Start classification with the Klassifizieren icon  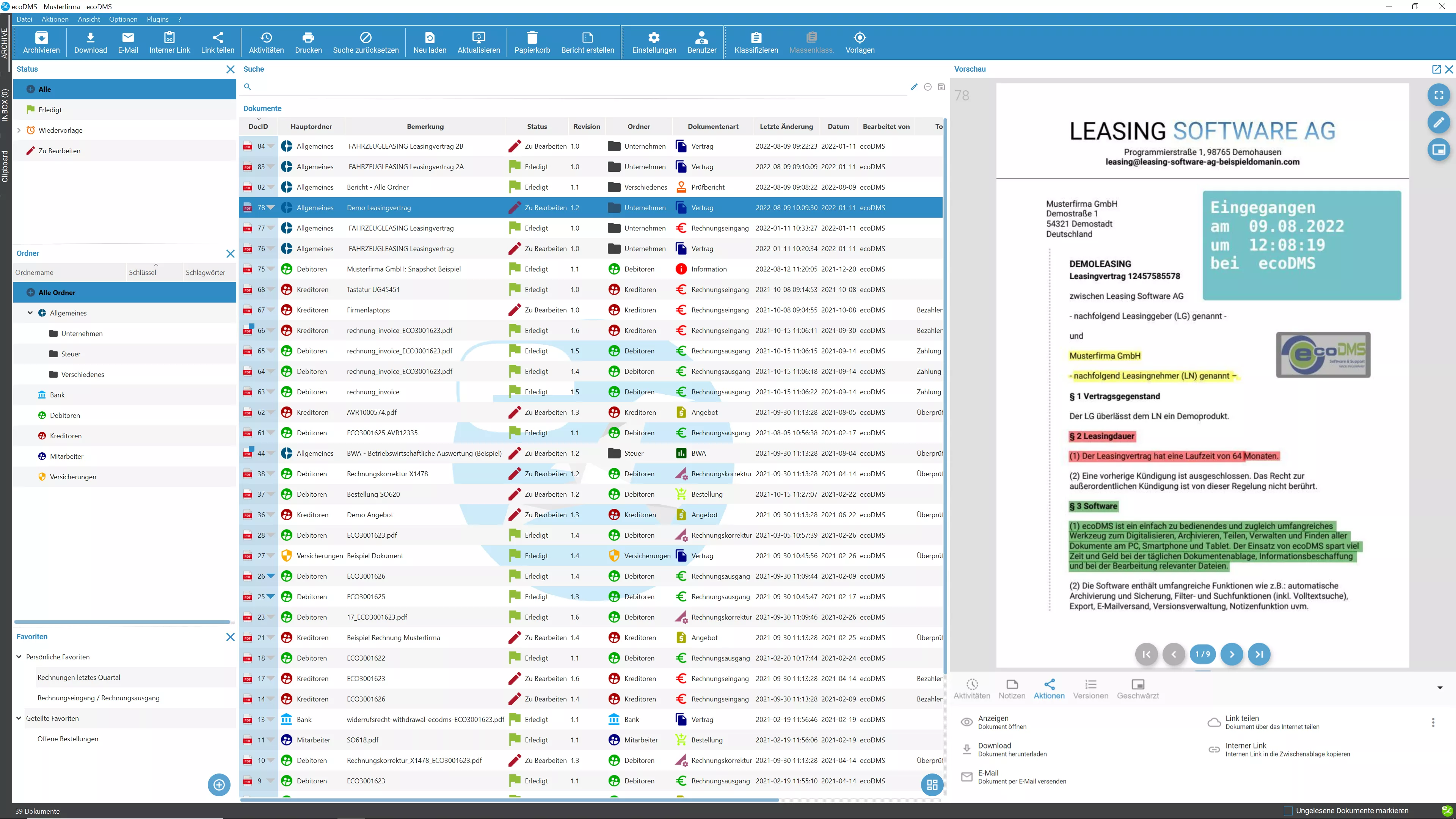pos(756,42)
